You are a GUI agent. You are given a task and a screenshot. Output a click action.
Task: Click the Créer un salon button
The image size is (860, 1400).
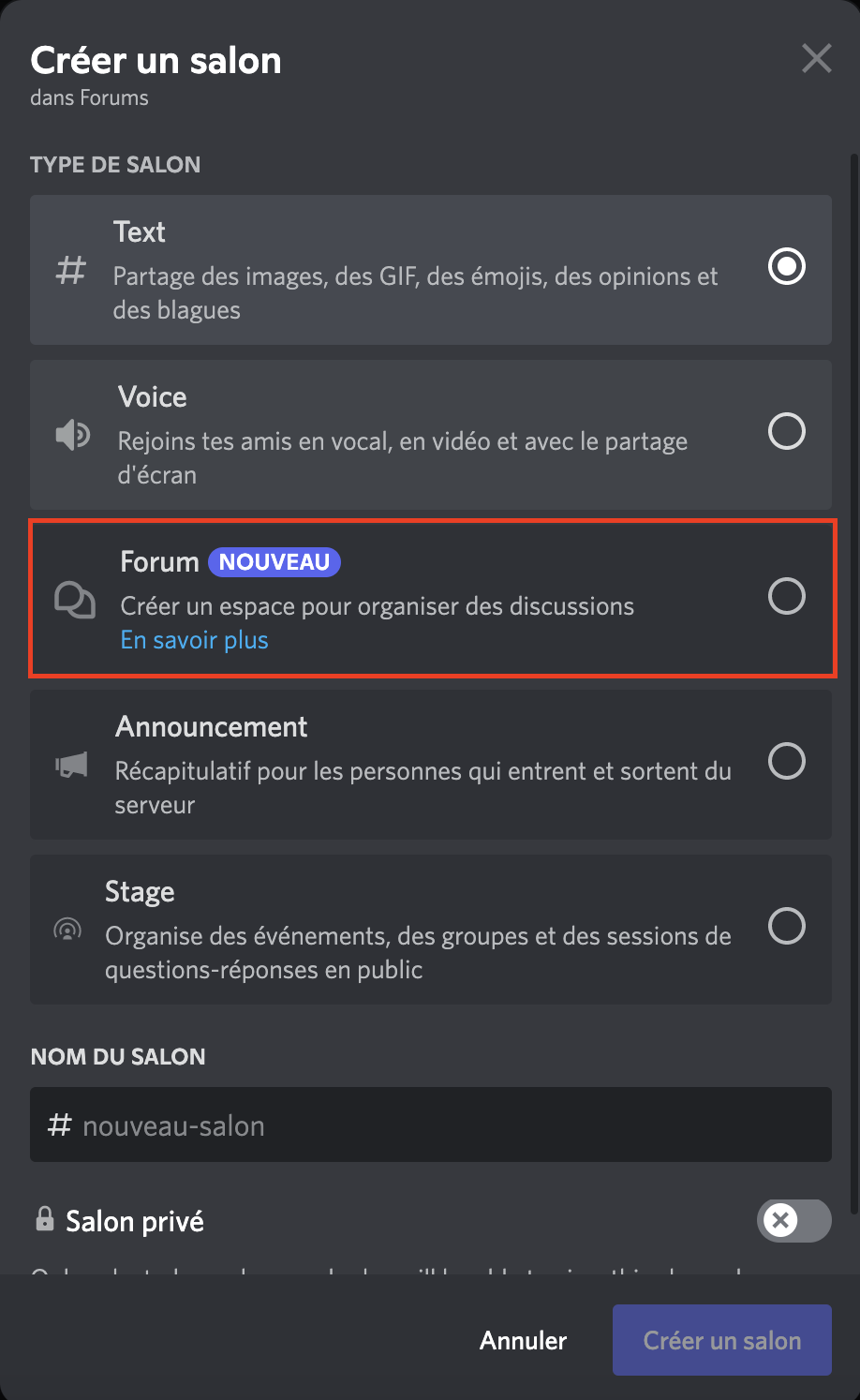tap(721, 1340)
